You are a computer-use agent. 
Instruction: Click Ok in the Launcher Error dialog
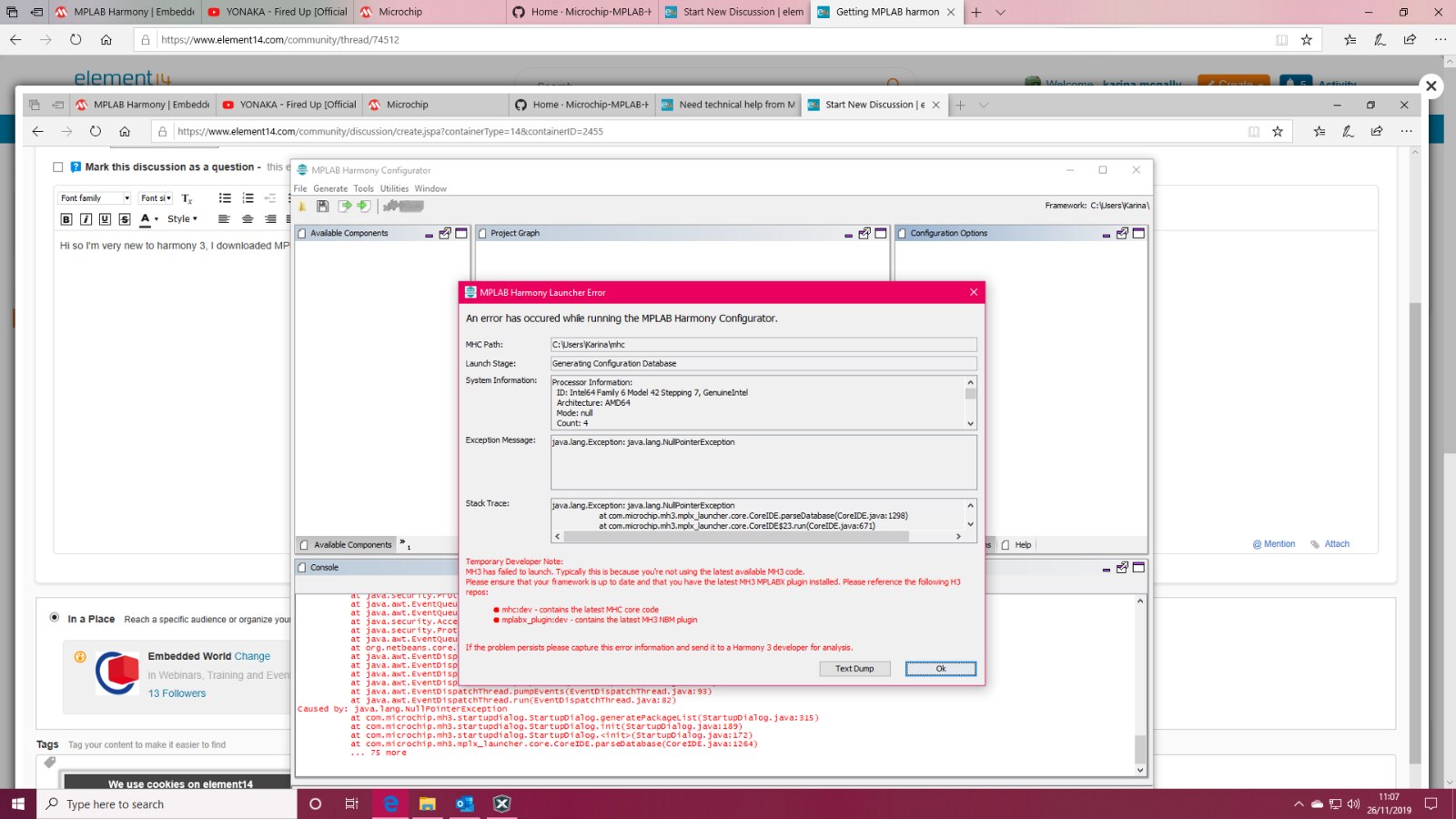(x=941, y=669)
